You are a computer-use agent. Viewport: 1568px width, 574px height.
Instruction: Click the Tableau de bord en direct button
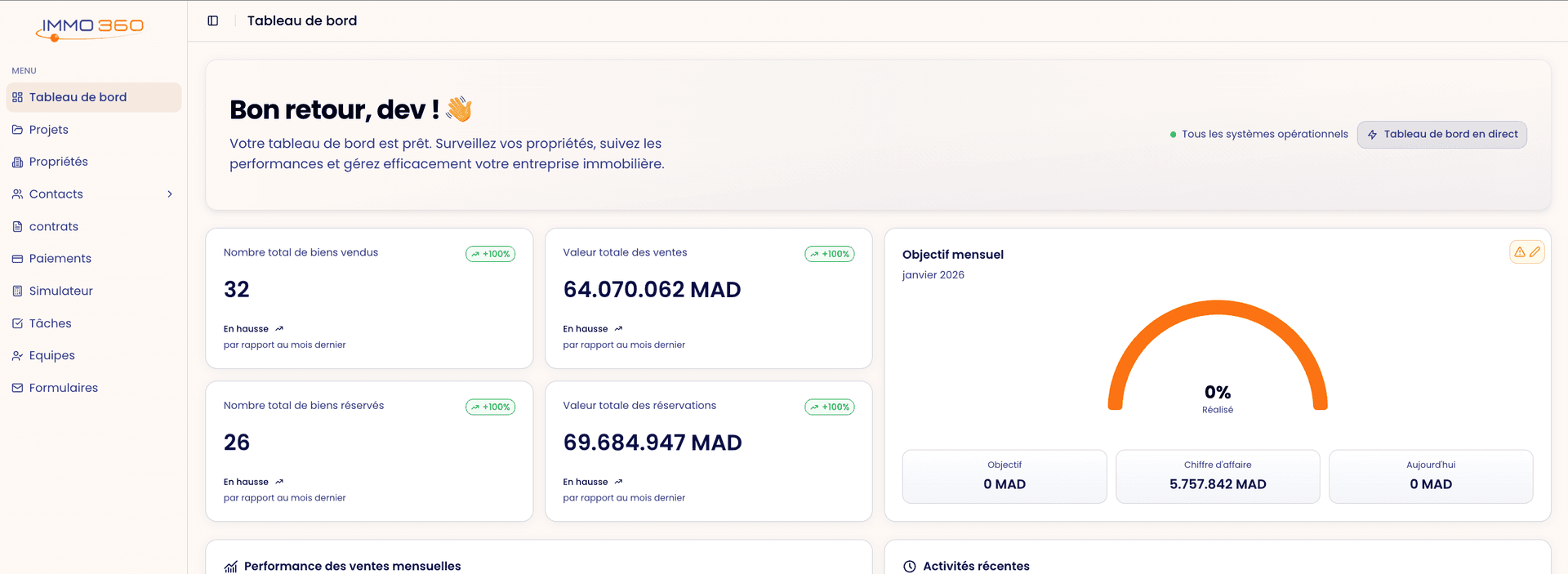click(x=1441, y=135)
